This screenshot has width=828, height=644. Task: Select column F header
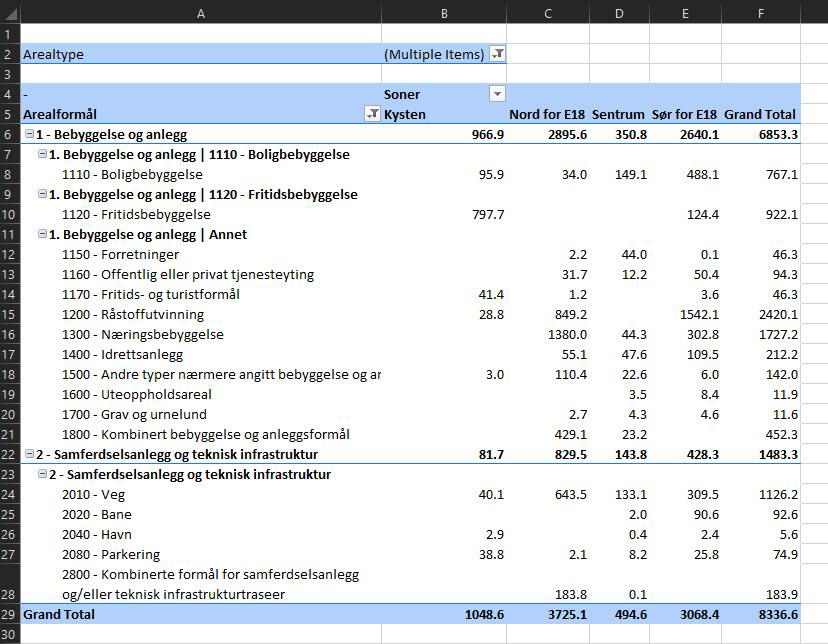pos(761,13)
